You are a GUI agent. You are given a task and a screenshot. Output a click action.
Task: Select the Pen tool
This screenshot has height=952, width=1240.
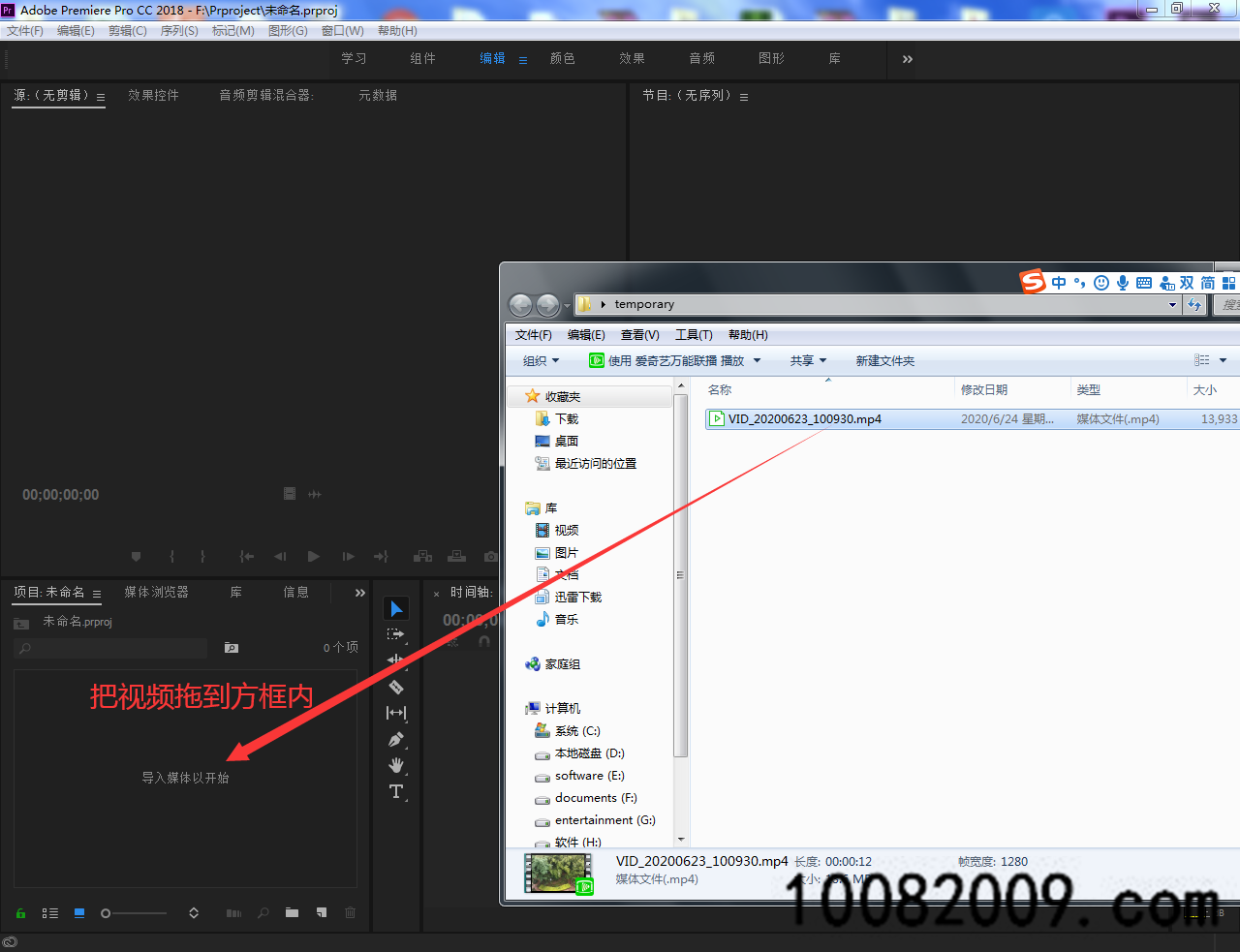(395, 740)
